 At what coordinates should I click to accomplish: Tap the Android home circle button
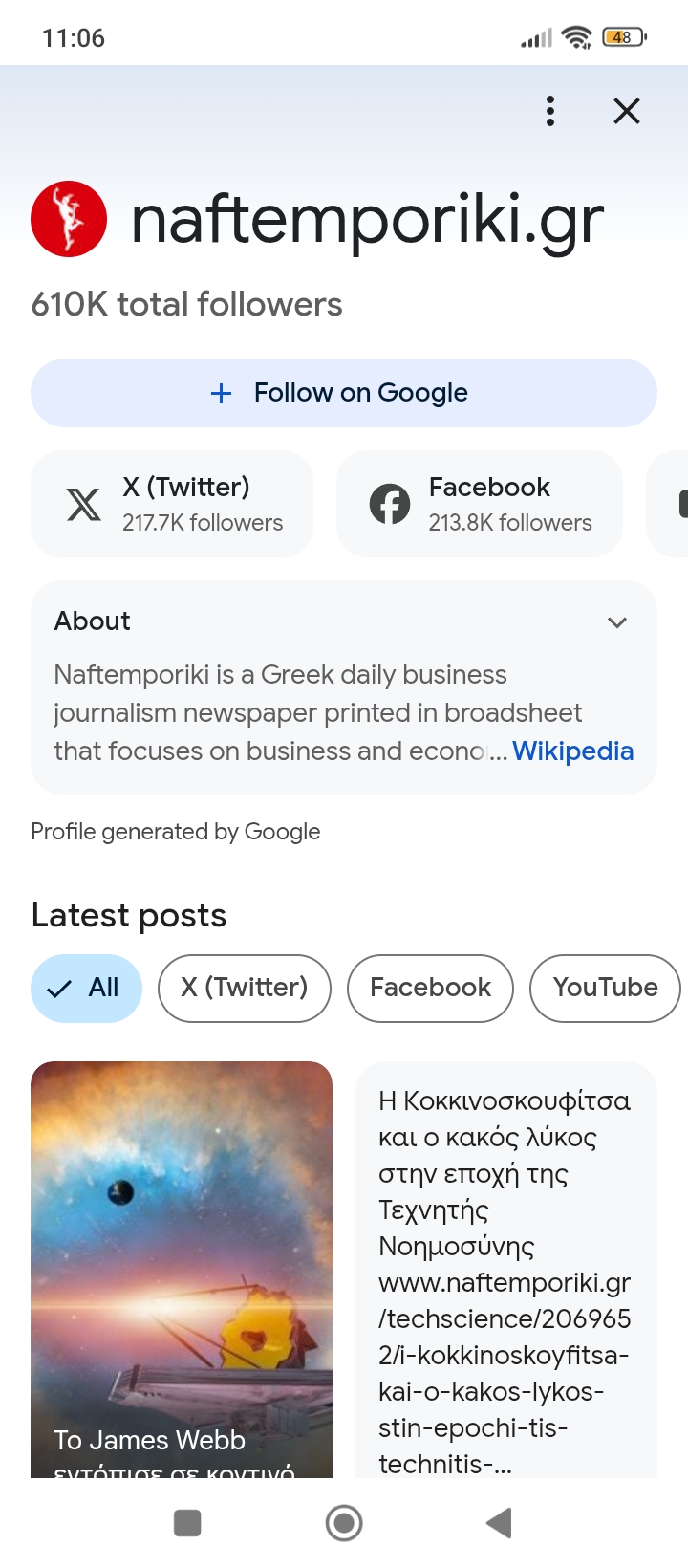[344, 1523]
